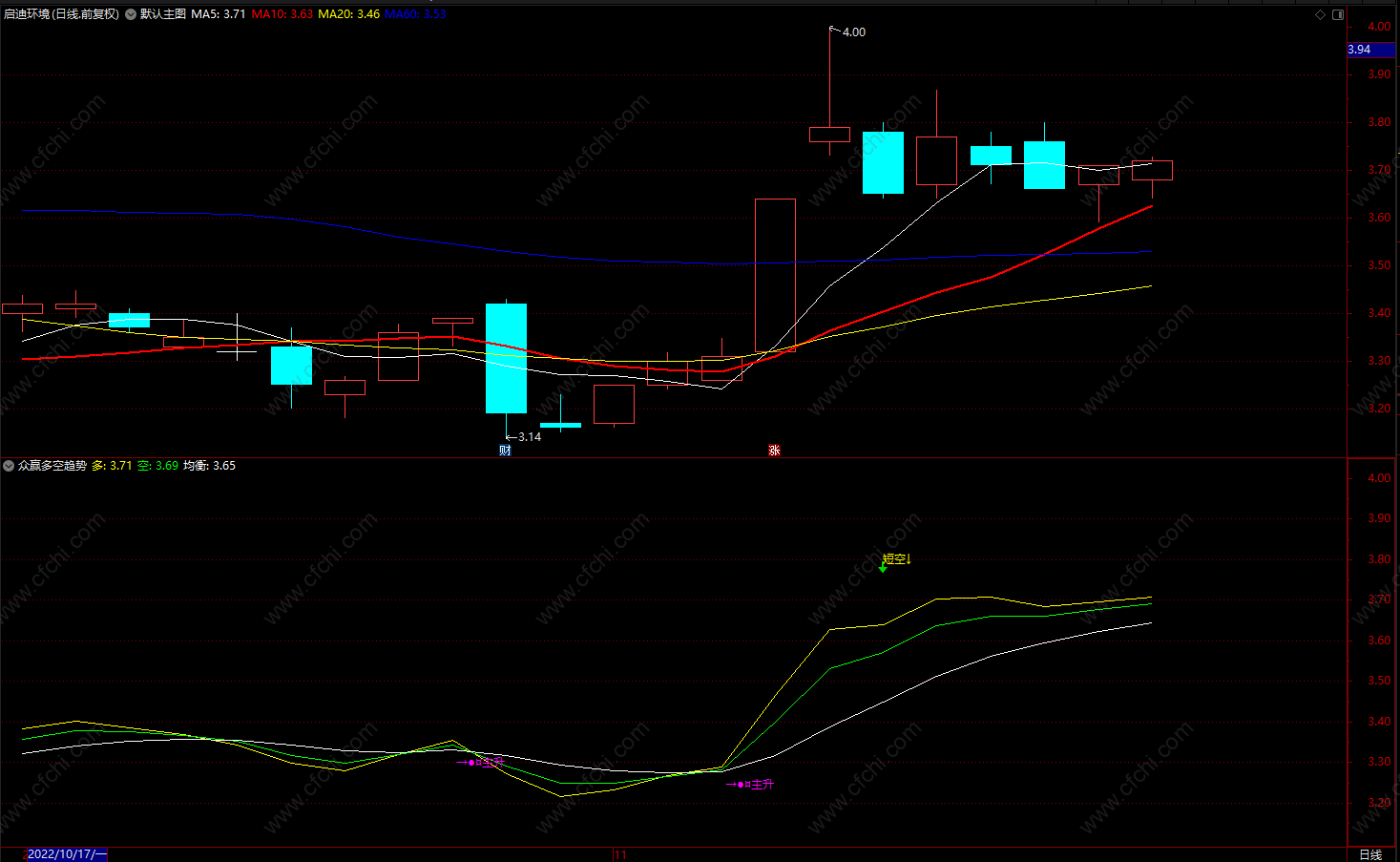
Task: Open the main chart indicator dropdown arrow
Action: click(x=131, y=14)
